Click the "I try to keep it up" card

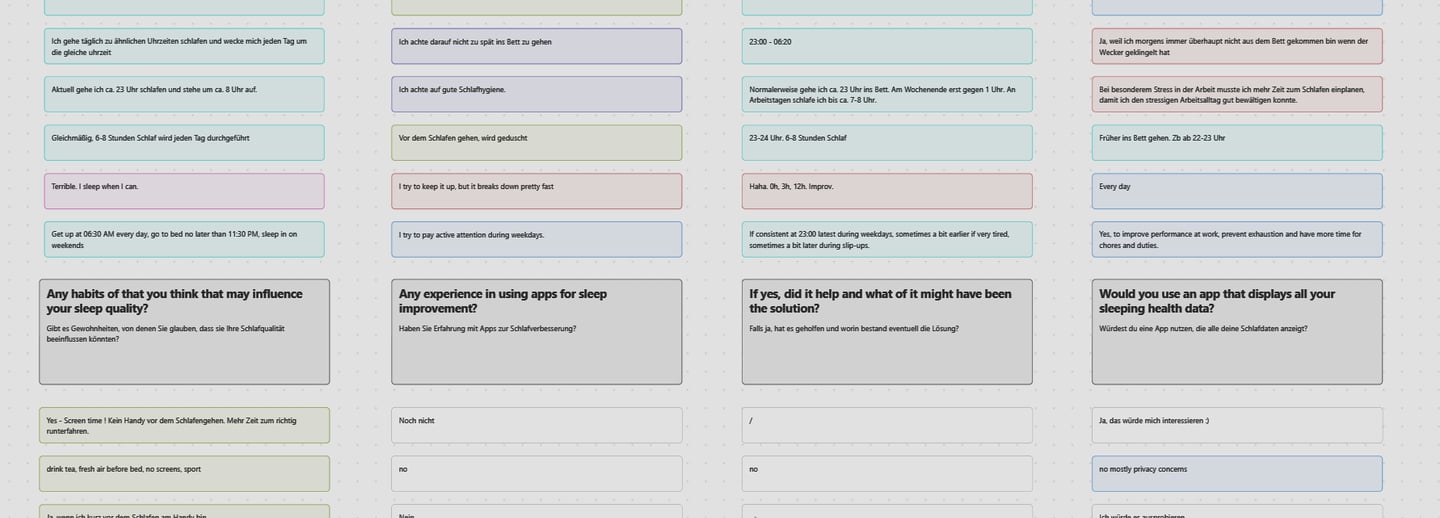(x=536, y=191)
